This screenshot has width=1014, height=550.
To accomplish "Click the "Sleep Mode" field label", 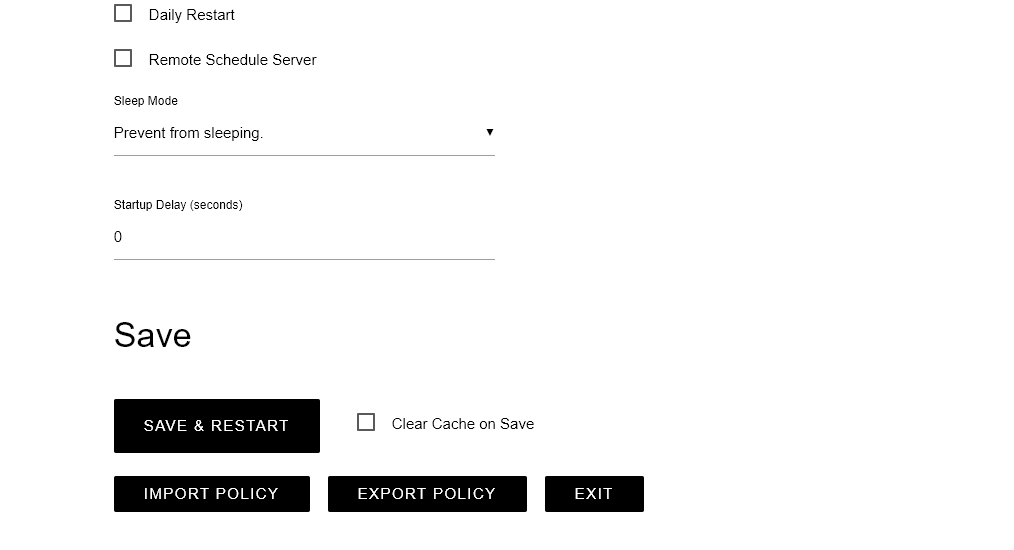I will [x=146, y=101].
